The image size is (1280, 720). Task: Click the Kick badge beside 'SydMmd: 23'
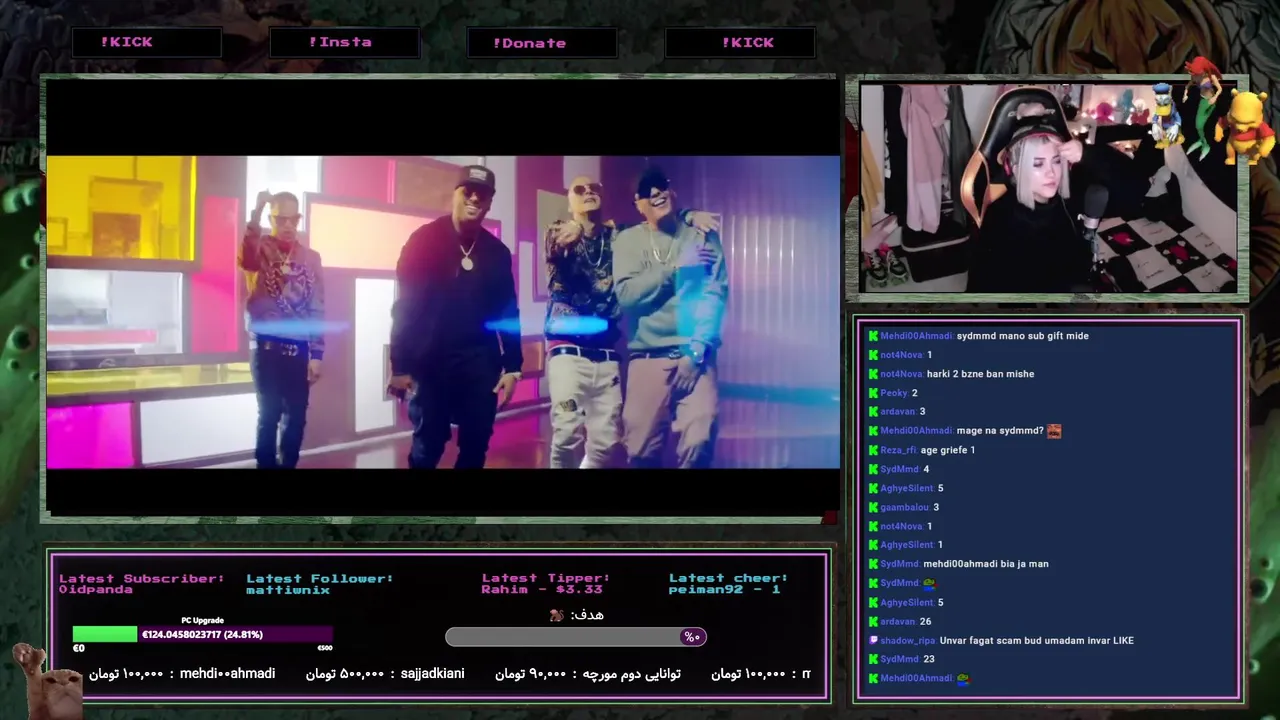873,659
